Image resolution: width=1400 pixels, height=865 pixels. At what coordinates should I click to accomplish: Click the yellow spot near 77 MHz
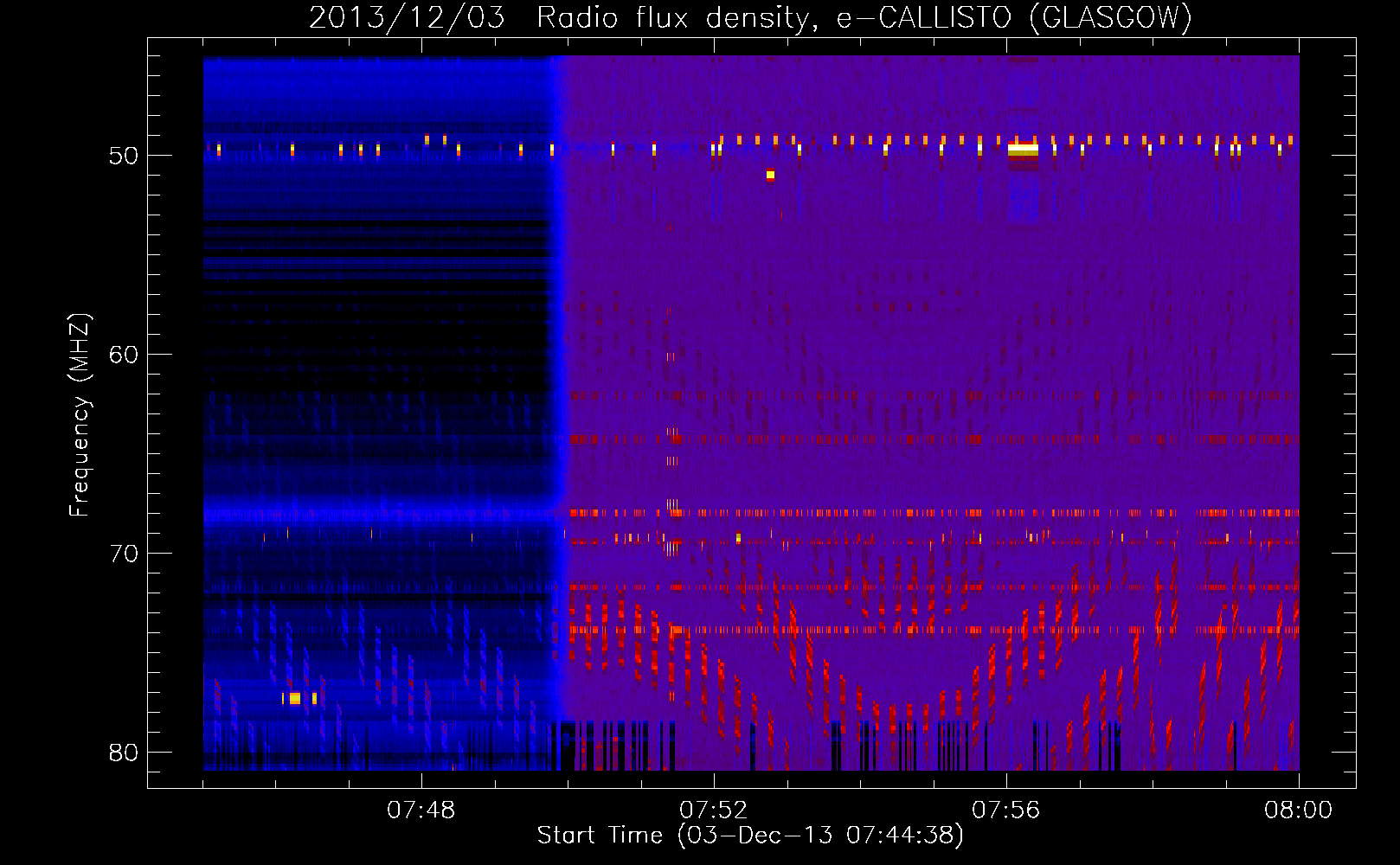pos(295,698)
